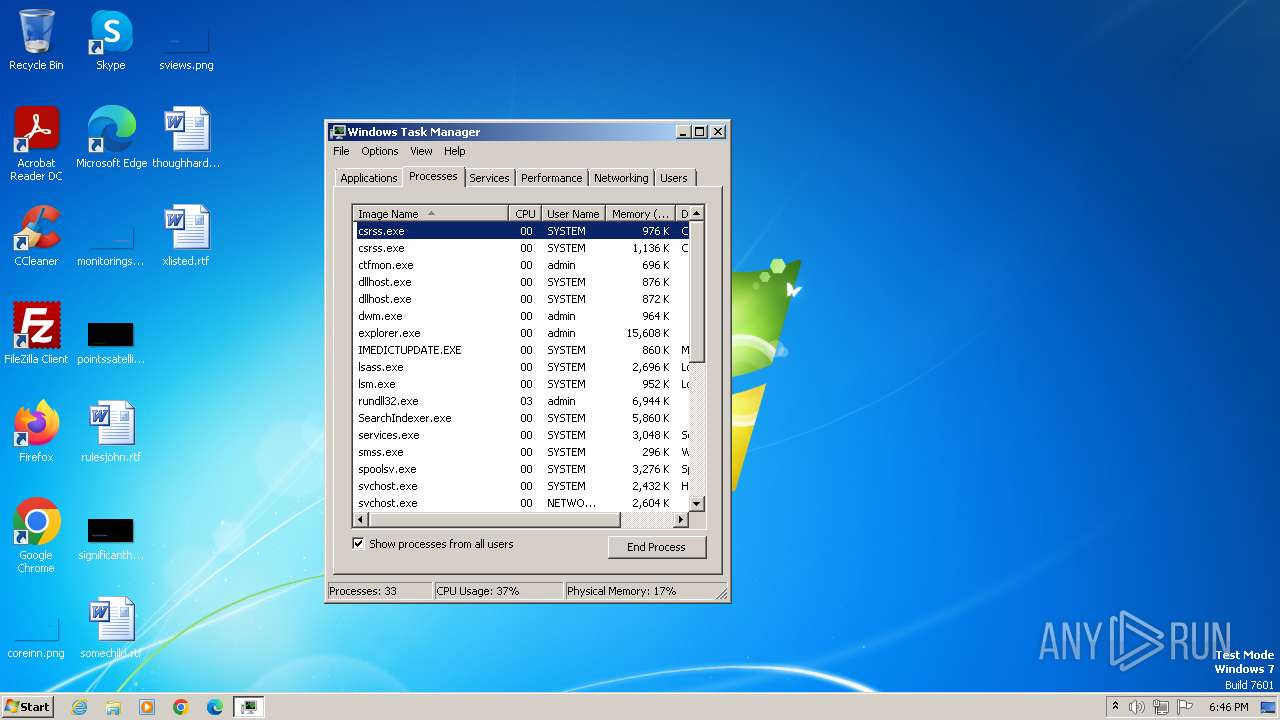Launch FileZilla Client shortcut

click(x=36, y=334)
